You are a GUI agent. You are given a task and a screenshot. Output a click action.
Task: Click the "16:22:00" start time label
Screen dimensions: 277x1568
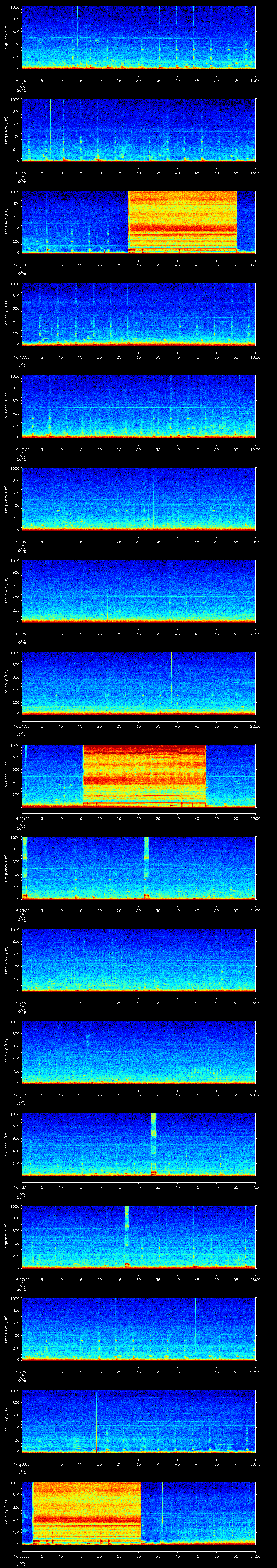[22, 818]
